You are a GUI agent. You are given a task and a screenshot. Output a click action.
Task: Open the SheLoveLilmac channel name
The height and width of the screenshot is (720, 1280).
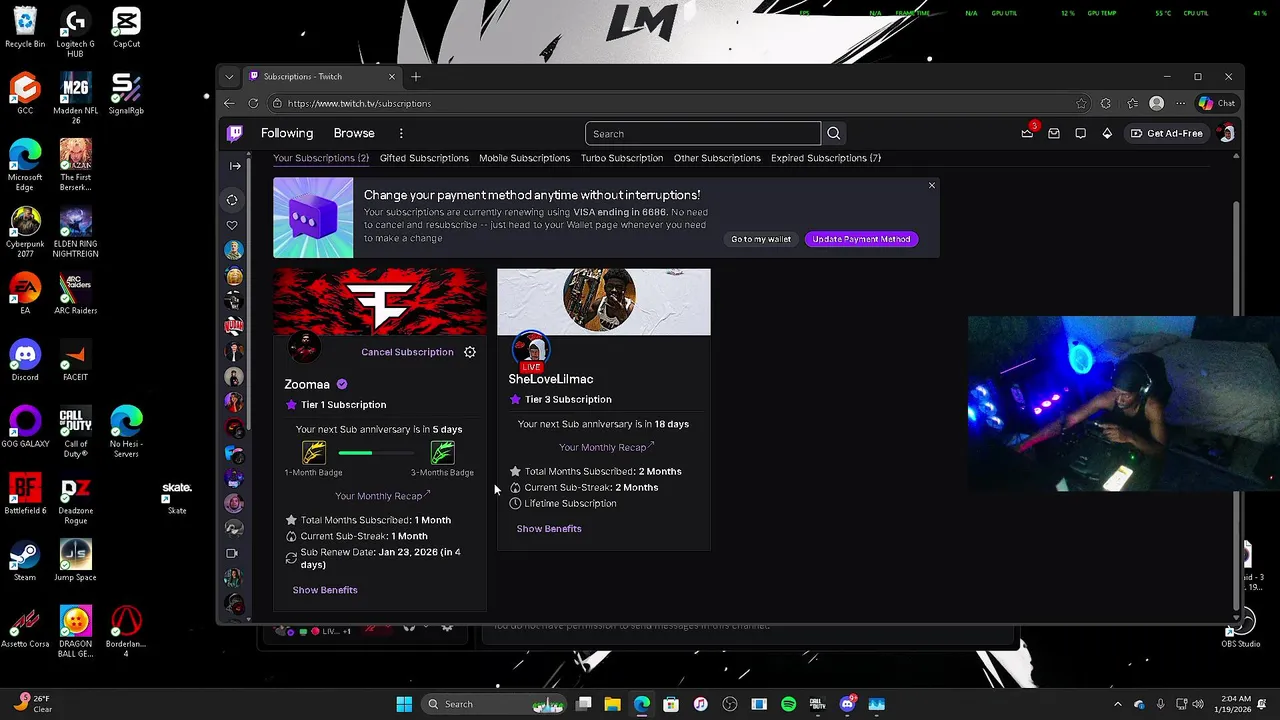(551, 379)
